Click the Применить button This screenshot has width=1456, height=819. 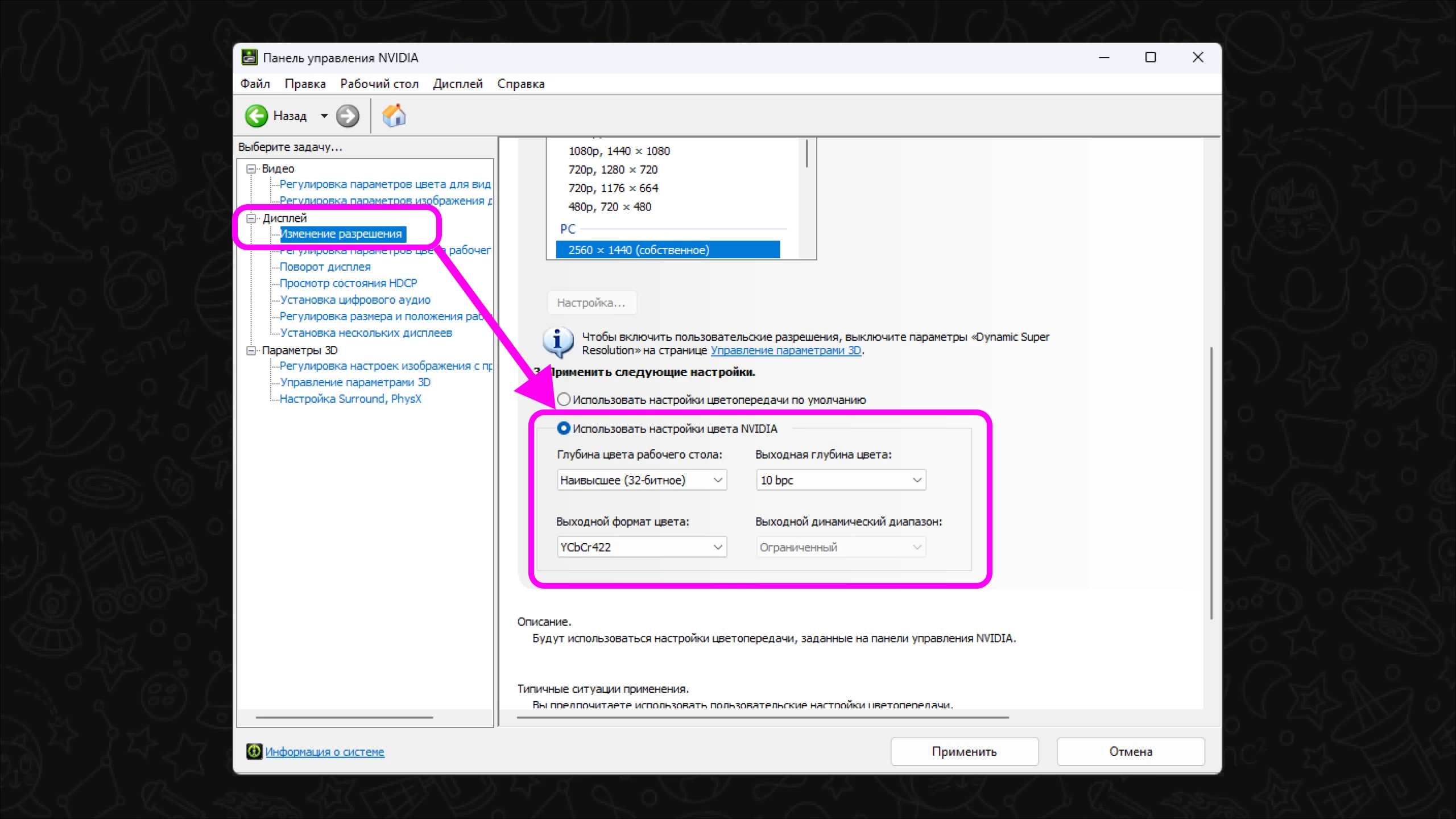tap(964, 751)
